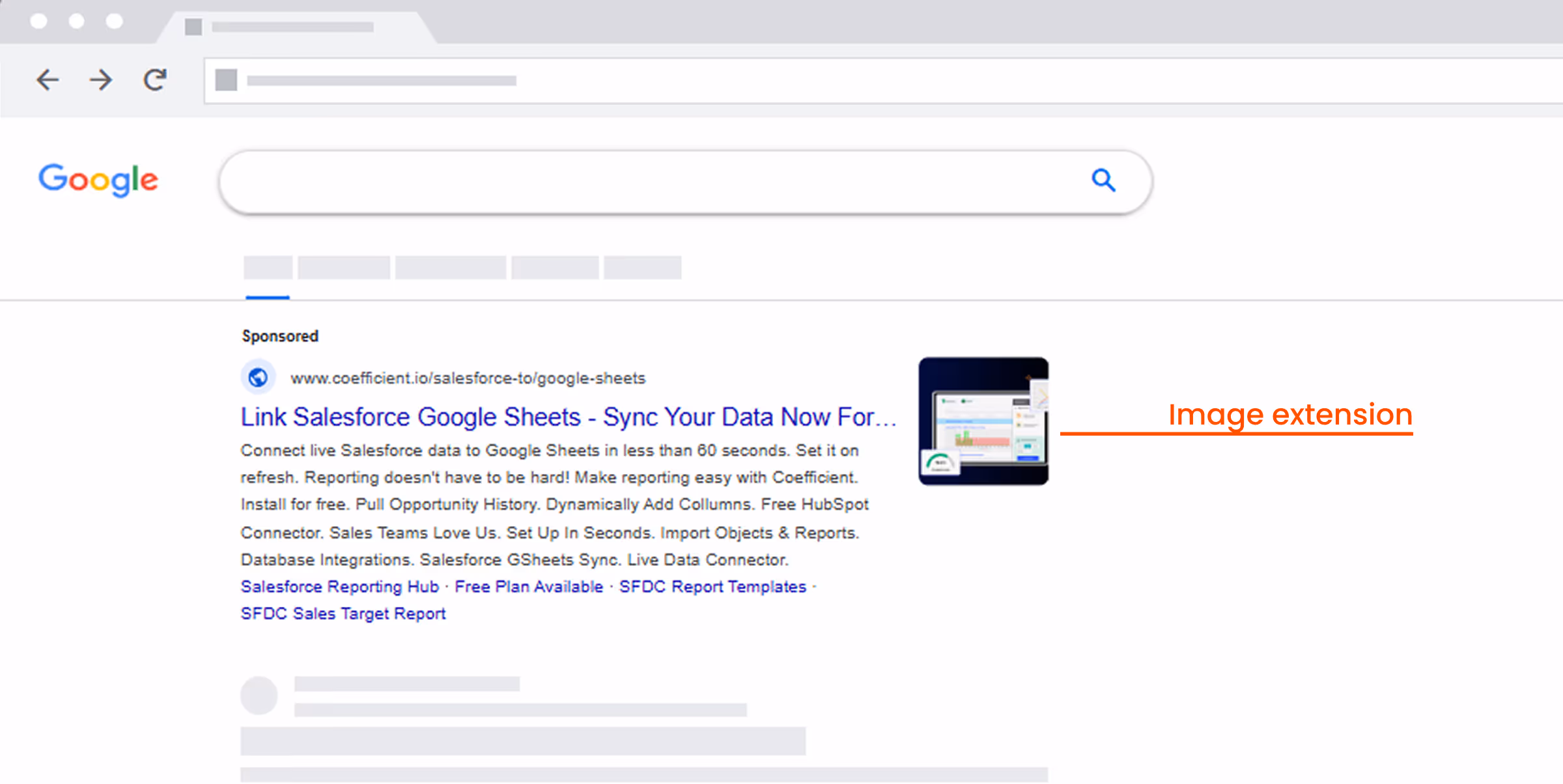Click the site icon inside the address bar
The width and height of the screenshot is (1563, 784).
[x=226, y=79]
